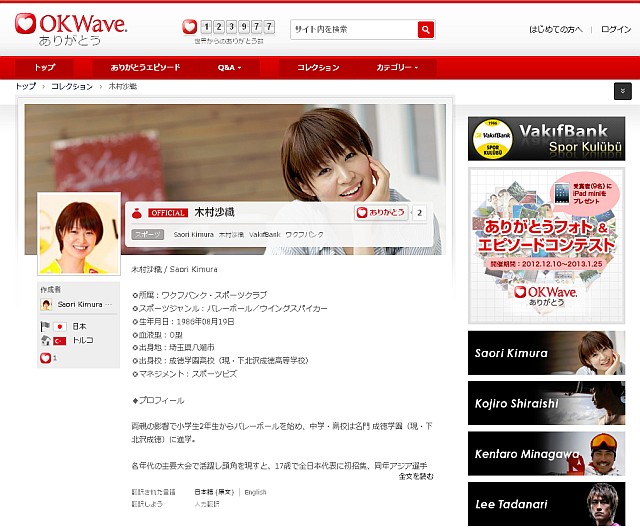Image resolution: width=640 pixels, height=531 pixels.
Task: Open the VakifBank Spor Kulübü banner
Action: (x=546, y=138)
